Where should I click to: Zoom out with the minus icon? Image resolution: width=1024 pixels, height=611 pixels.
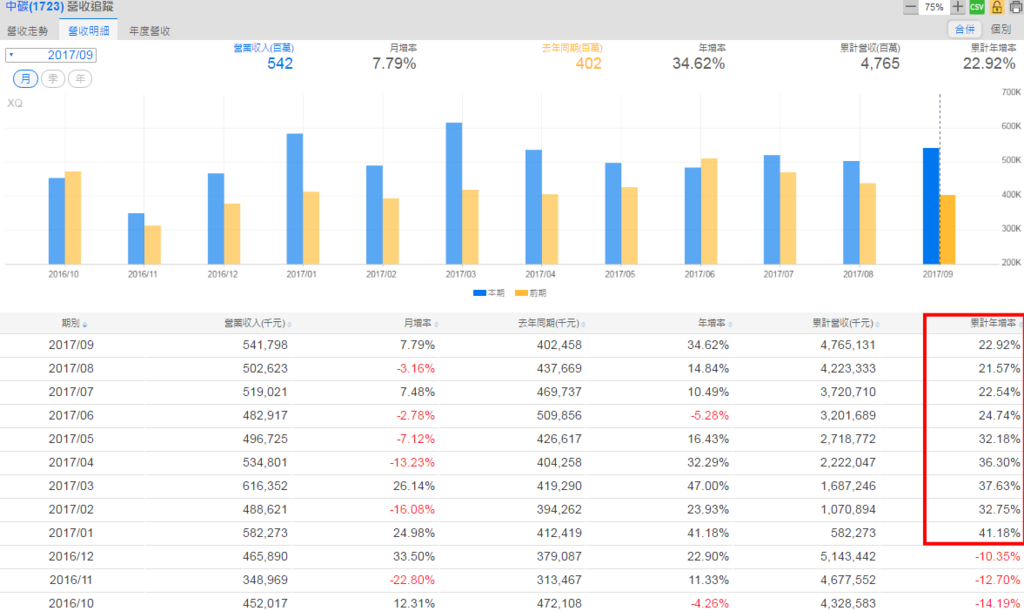pos(910,7)
